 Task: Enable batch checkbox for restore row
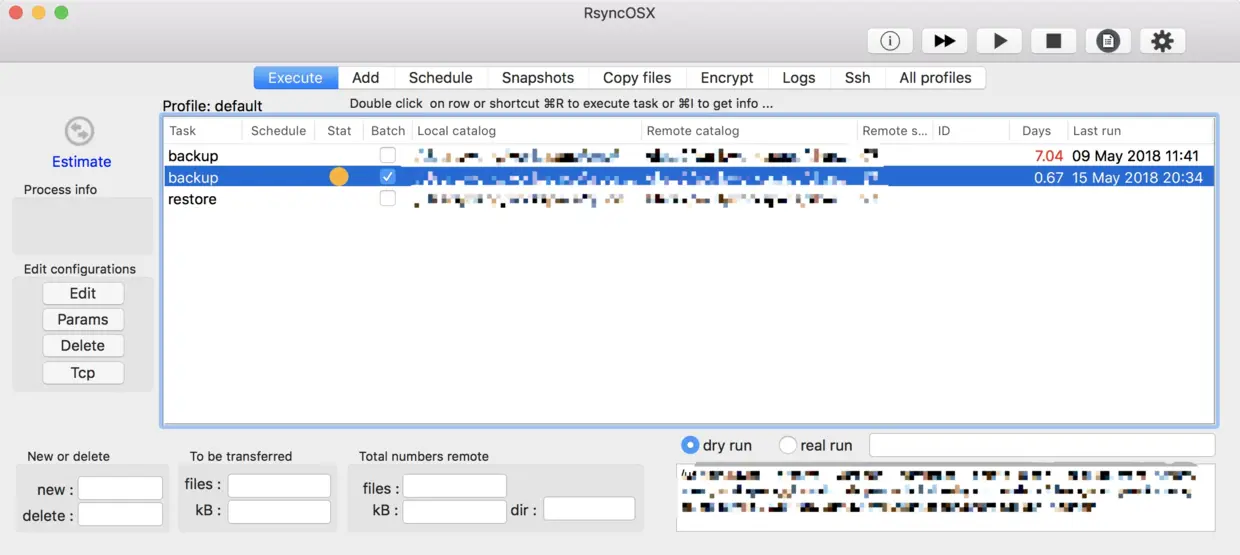(387, 199)
